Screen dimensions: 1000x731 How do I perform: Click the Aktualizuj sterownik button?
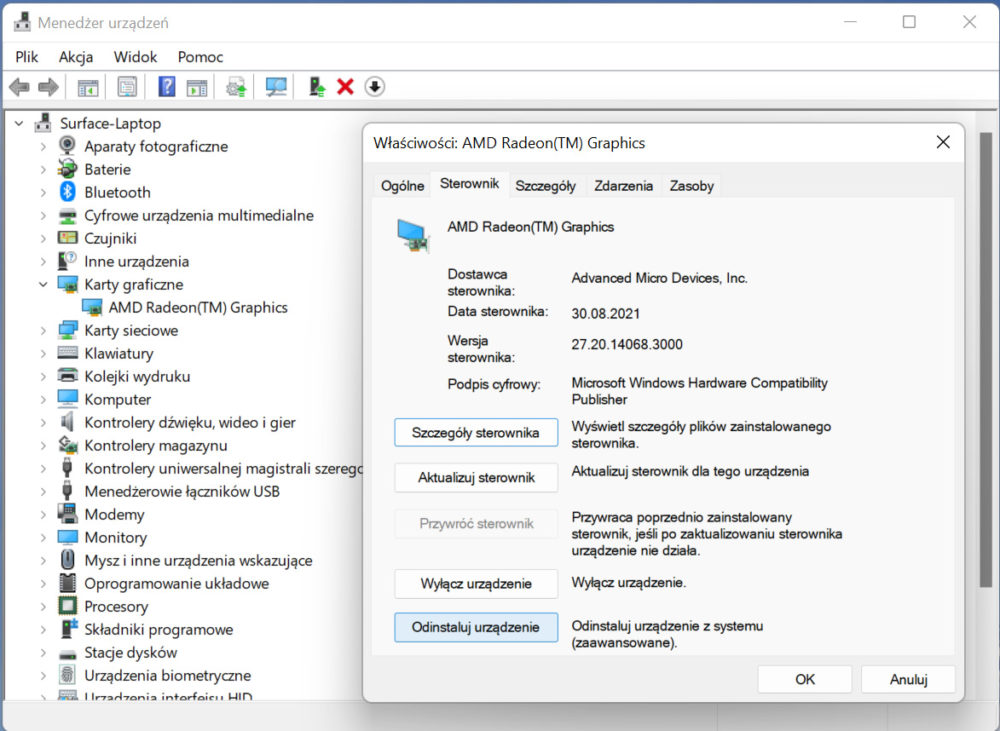[x=476, y=478]
